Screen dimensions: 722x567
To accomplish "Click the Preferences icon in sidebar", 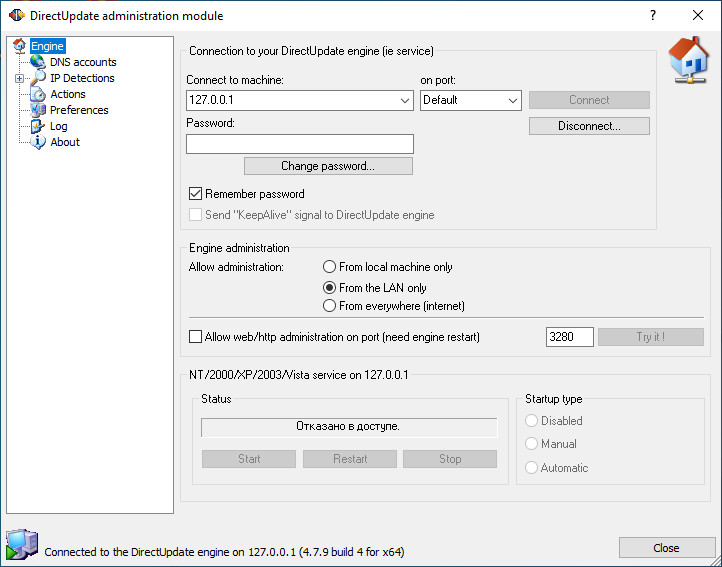I will coord(38,110).
